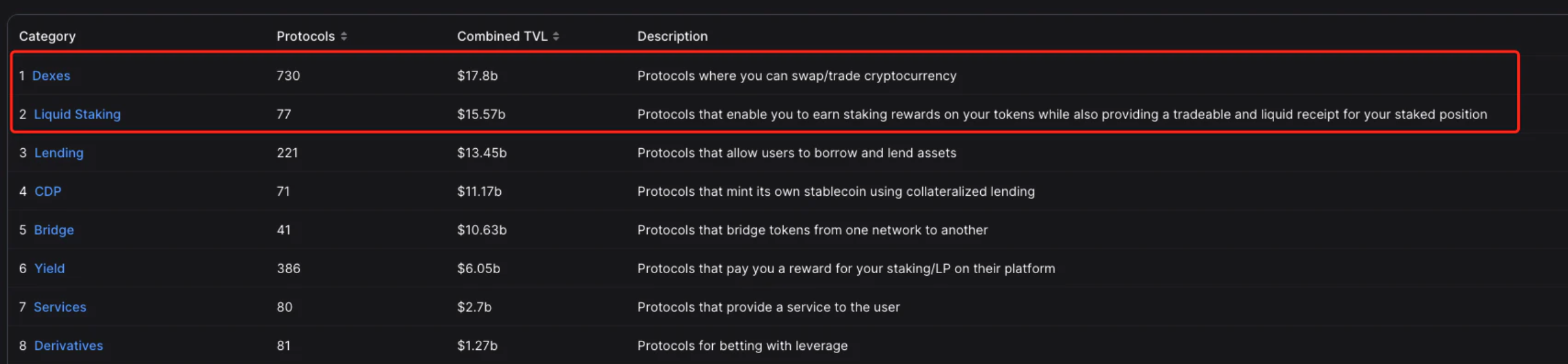Open the Yield category link
The width and height of the screenshot is (1568, 364).
coord(50,269)
